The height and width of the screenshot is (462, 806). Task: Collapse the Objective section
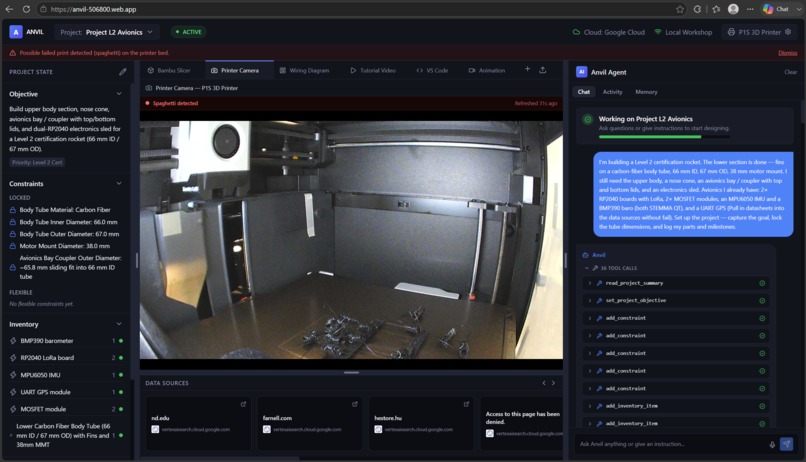point(119,94)
